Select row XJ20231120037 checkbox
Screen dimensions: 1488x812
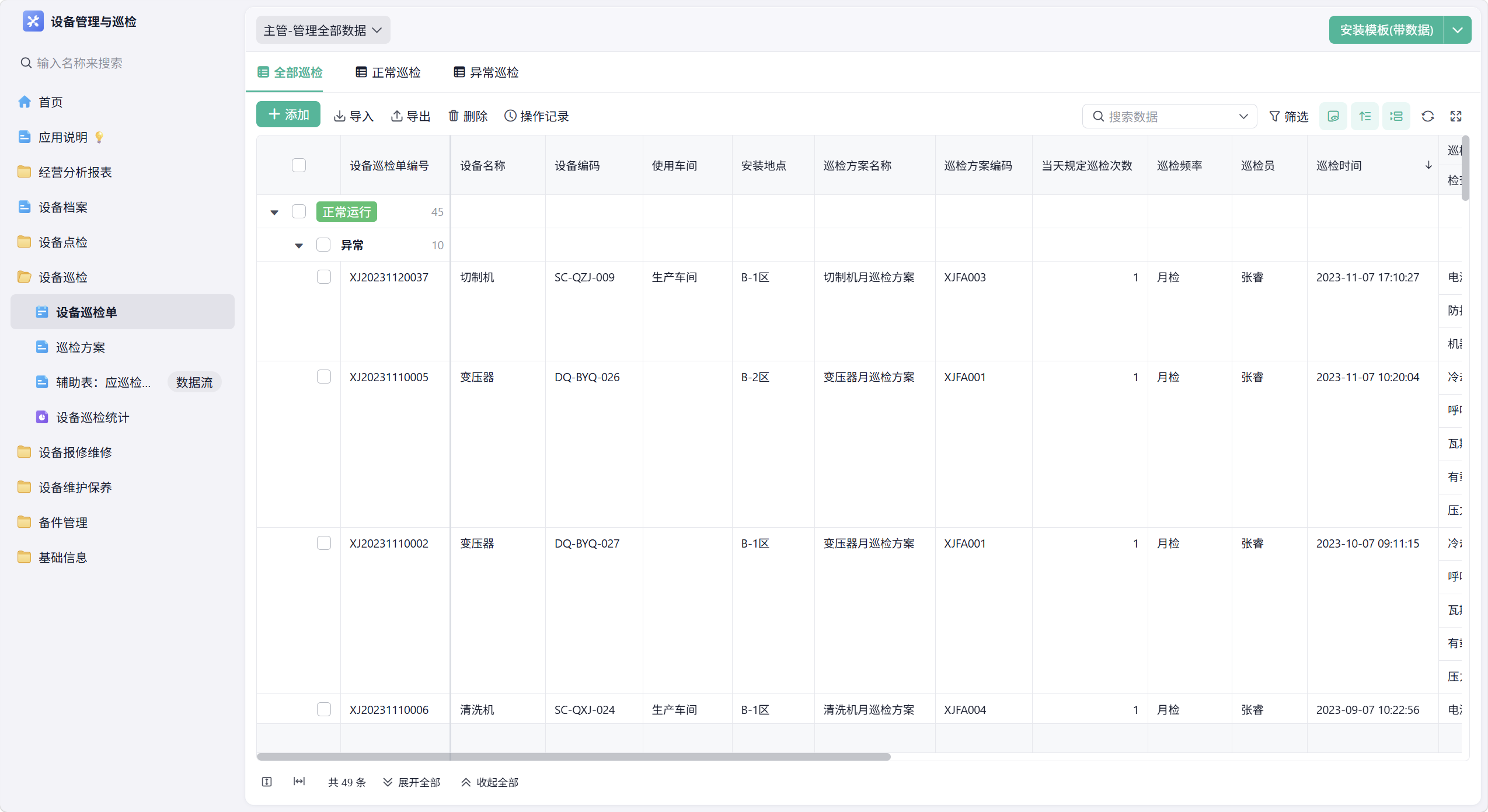point(324,277)
